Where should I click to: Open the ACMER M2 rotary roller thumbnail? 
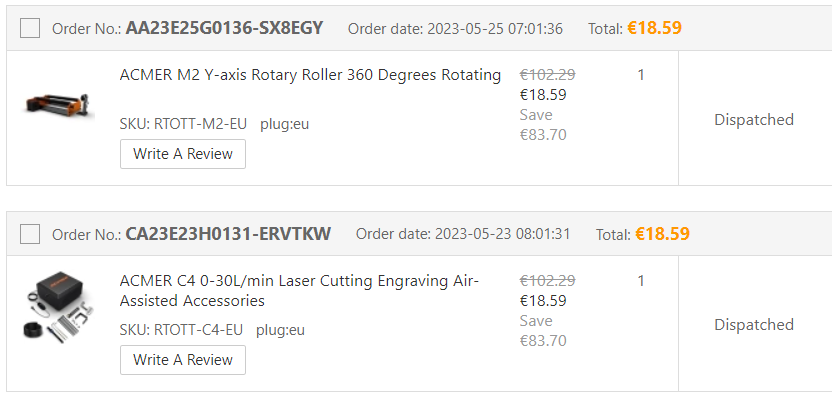[x=58, y=104]
